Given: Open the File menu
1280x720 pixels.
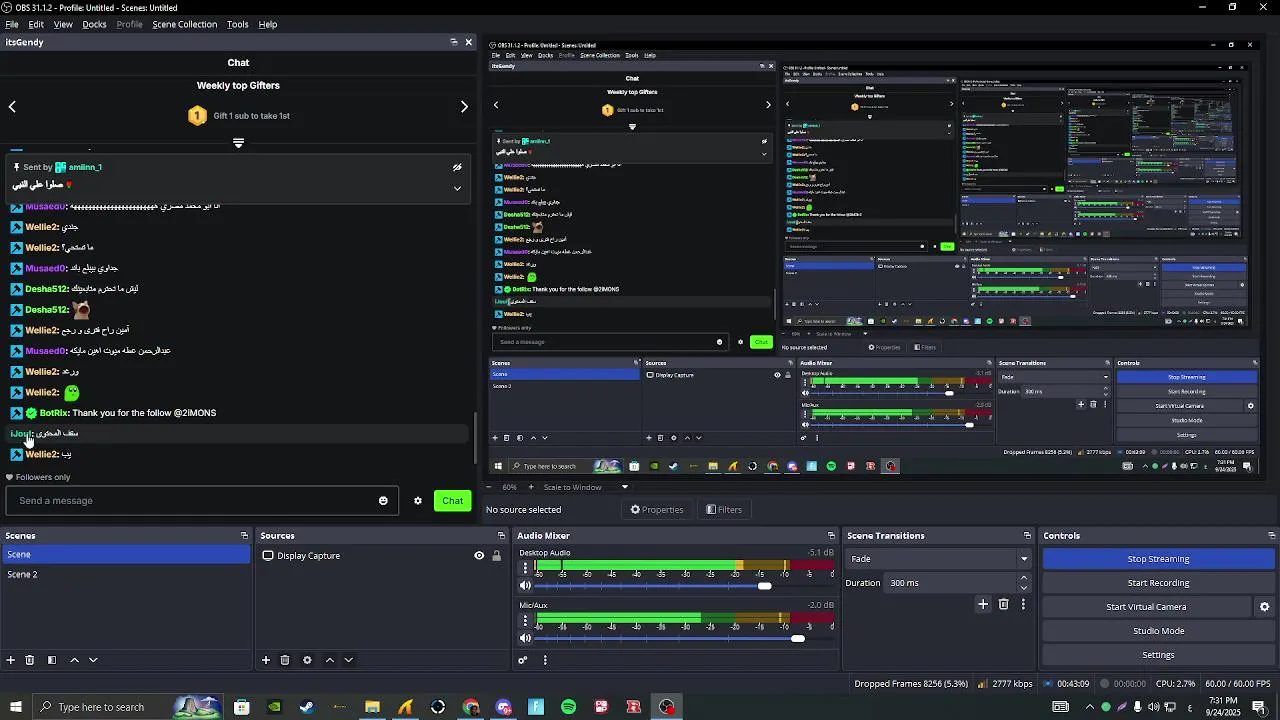Looking at the screenshot, I should tap(12, 24).
